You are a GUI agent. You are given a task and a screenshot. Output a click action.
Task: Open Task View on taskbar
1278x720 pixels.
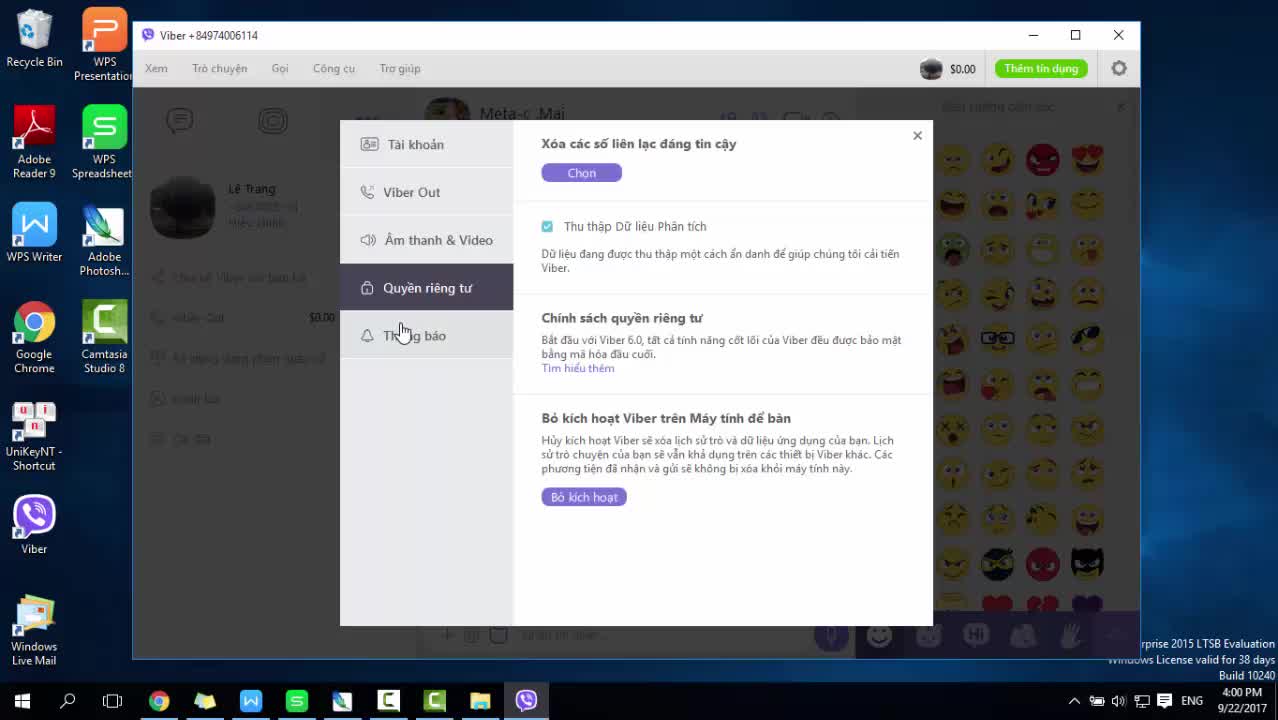coord(113,701)
